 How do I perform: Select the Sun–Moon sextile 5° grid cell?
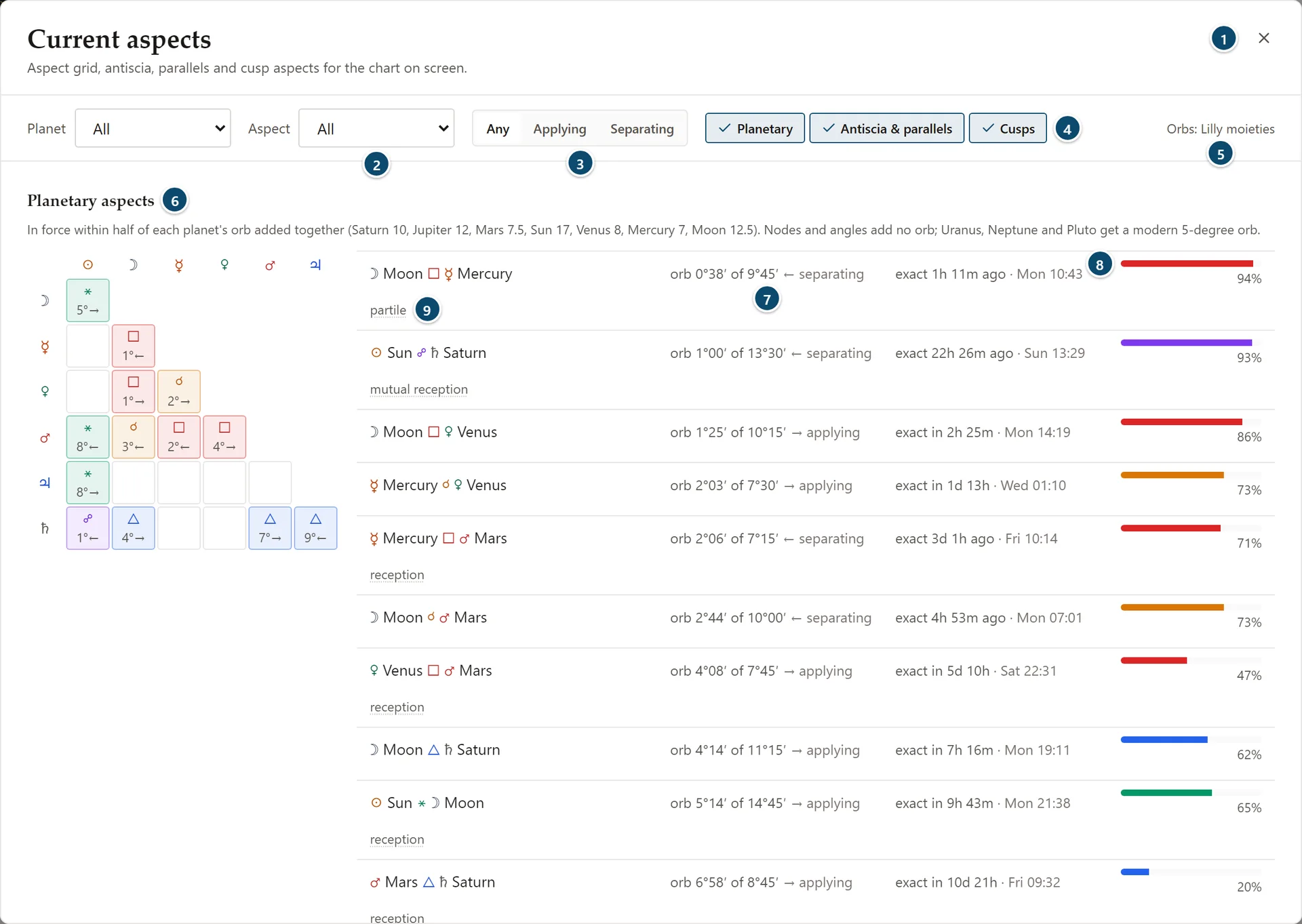point(87,300)
